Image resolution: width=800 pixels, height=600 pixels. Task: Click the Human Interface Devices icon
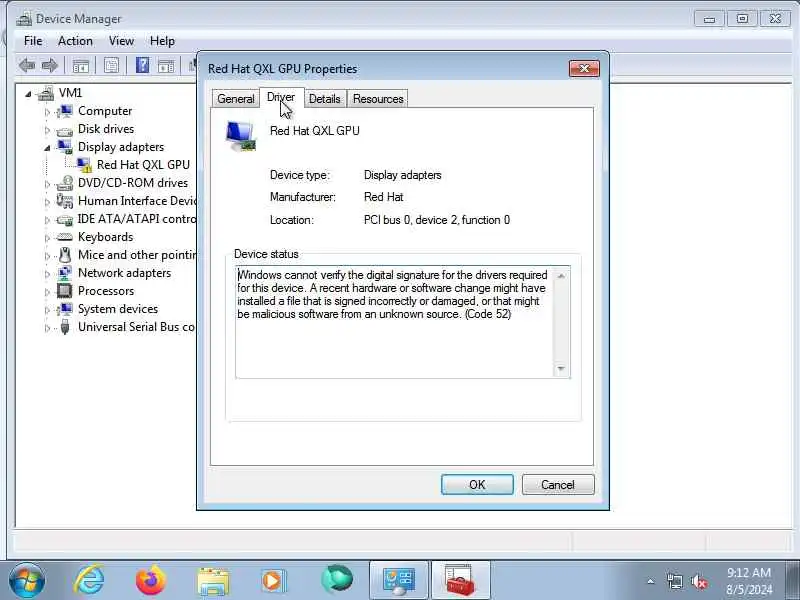(65, 201)
